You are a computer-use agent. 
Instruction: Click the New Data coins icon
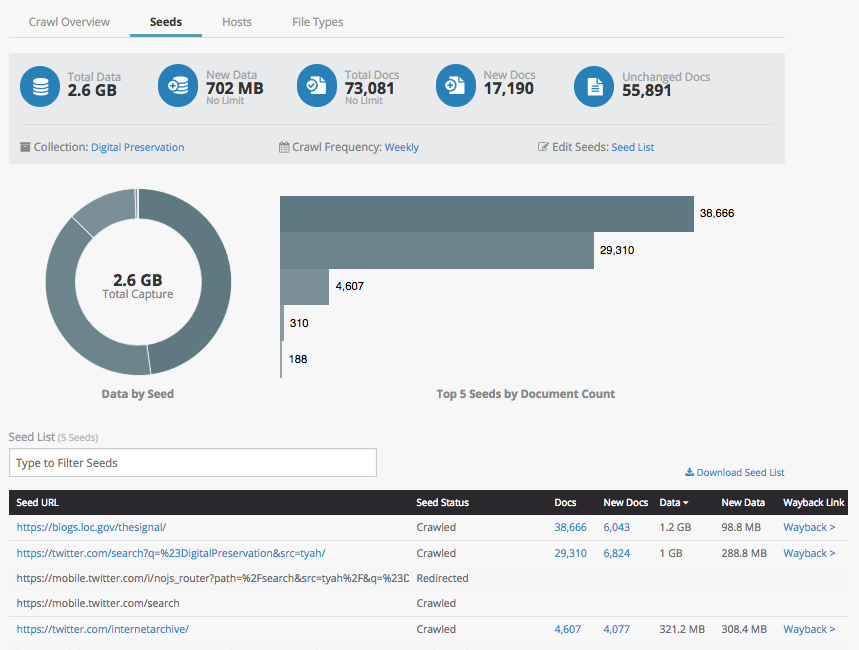click(178, 87)
